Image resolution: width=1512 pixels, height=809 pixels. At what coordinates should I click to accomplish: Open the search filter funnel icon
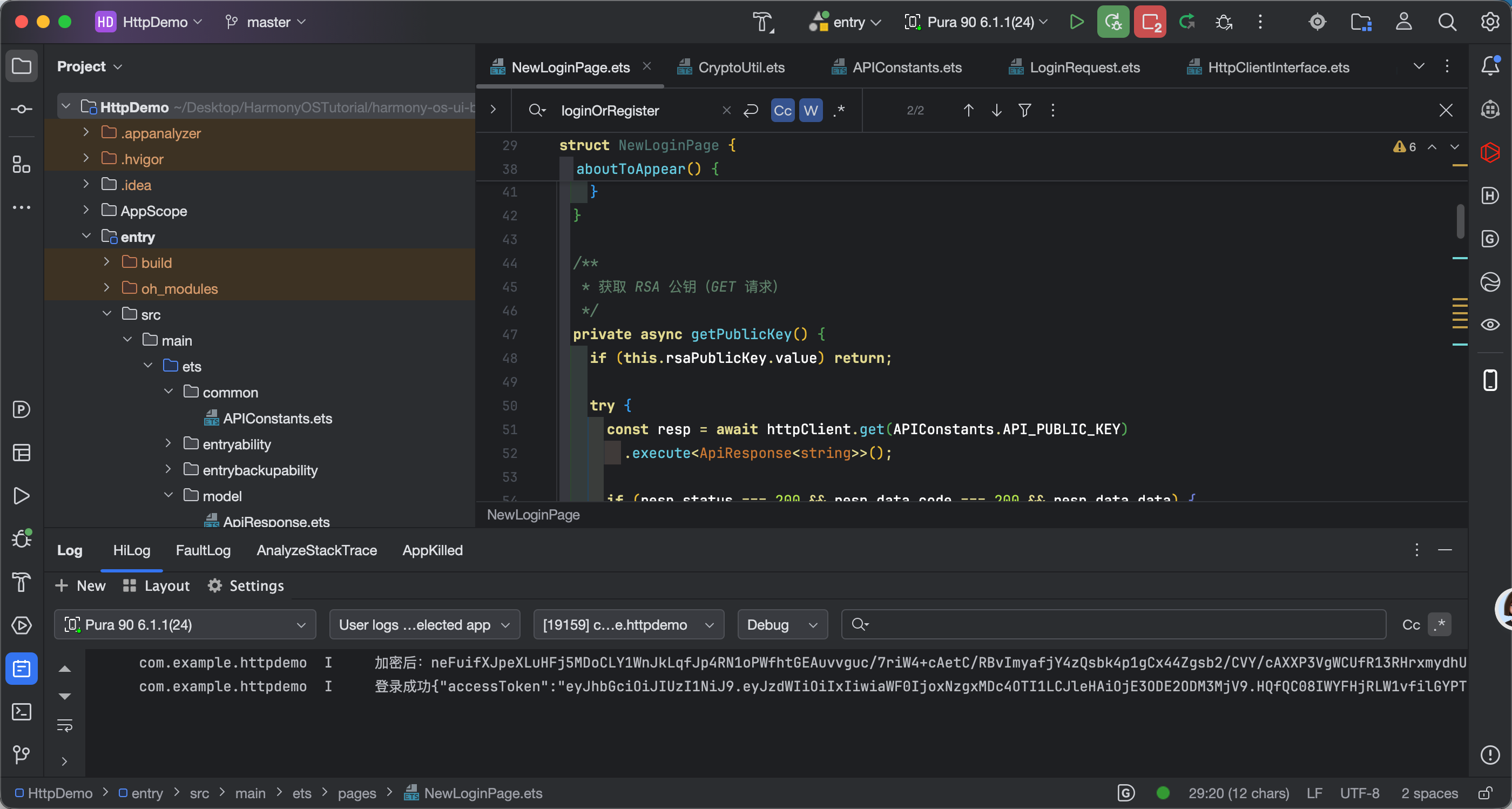pos(1025,110)
